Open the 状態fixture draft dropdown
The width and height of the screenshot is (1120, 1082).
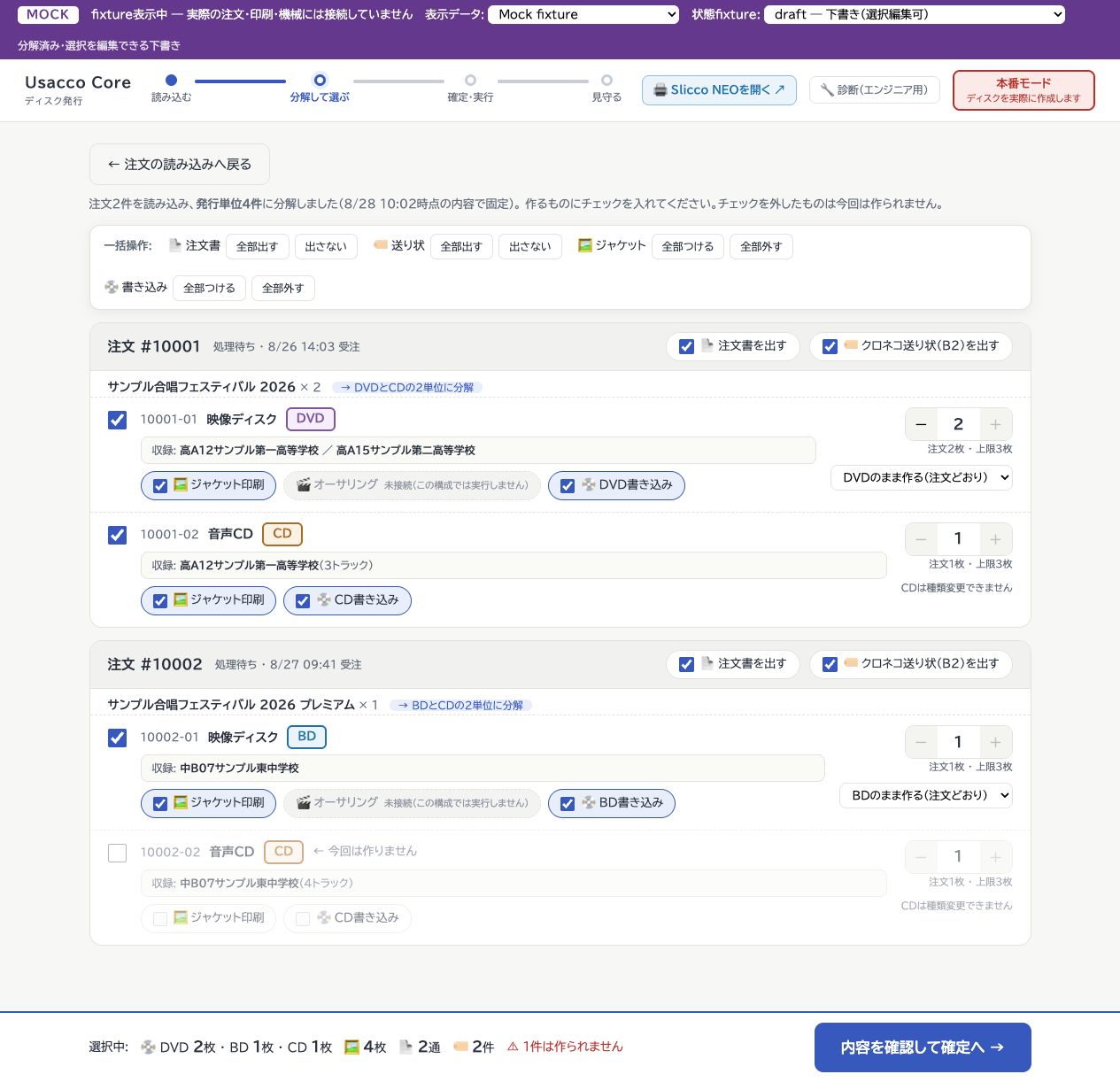tap(915, 14)
